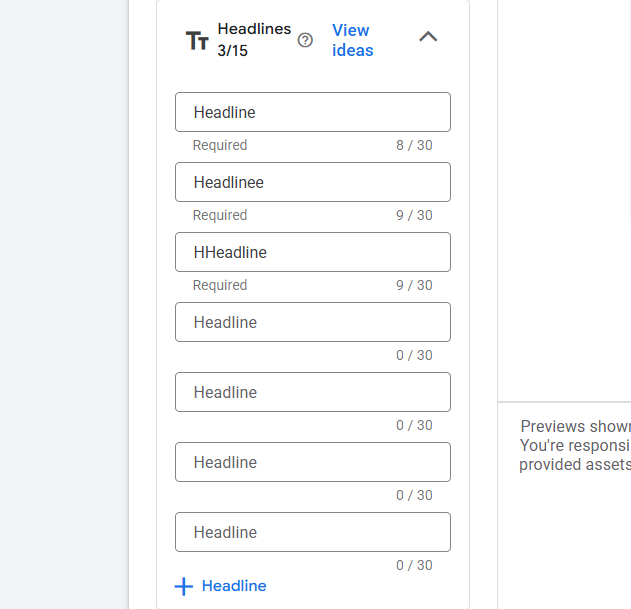Click into the field containing "HHeadline"
Image resolution: width=631 pixels, height=609 pixels.
[x=312, y=252]
